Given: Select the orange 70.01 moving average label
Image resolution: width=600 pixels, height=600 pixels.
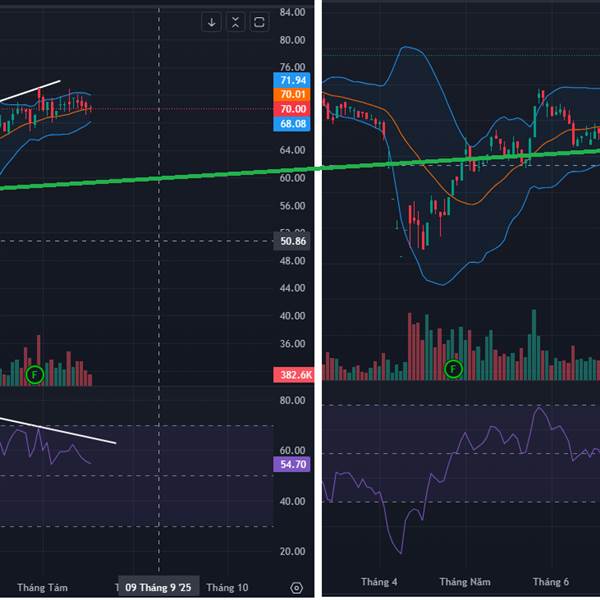Looking at the screenshot, I should [x=292, y=95].
